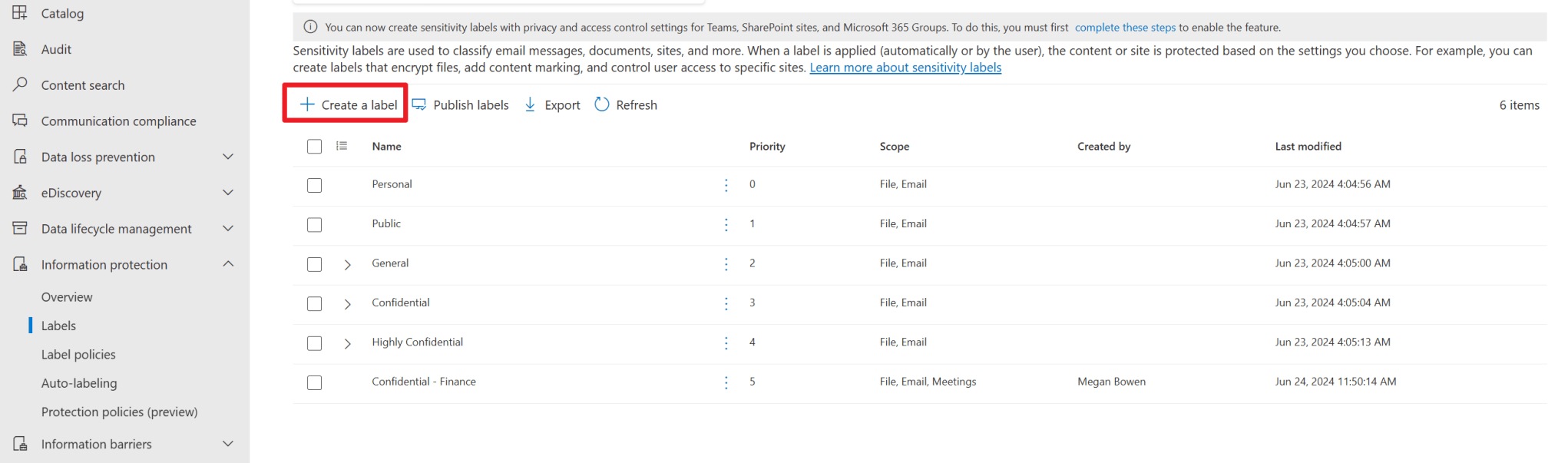Select all labels using the header checkbox
The image size is (1568, 463).
coord(314,146)
